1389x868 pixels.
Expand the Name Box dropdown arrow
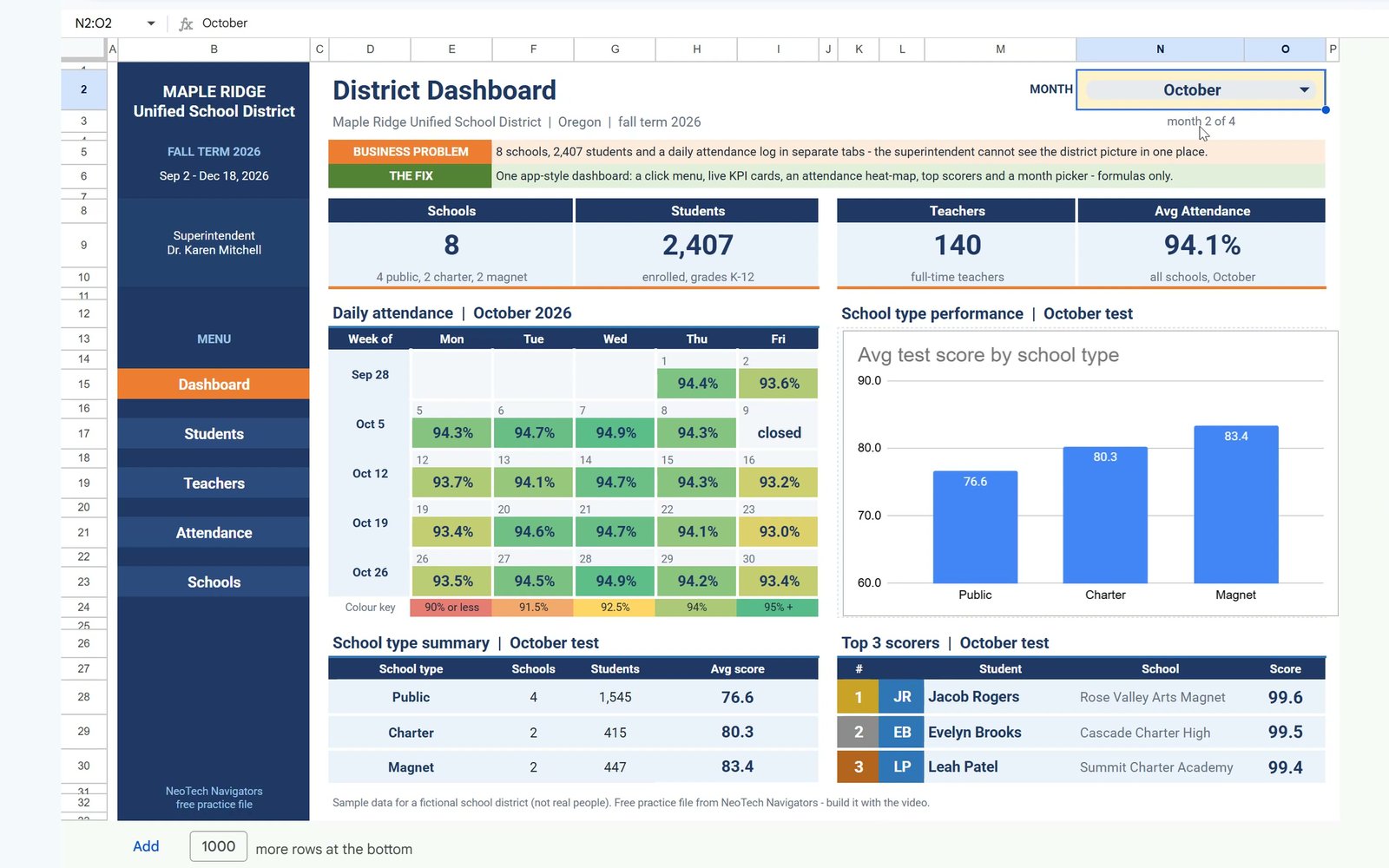click(151, 23)
